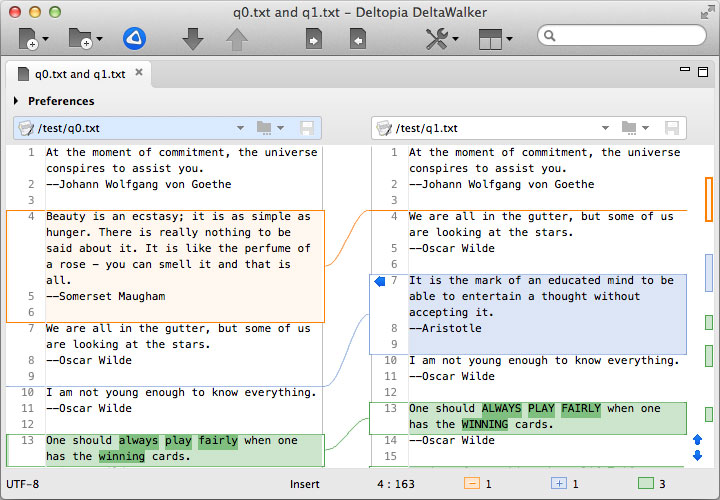Click the green changes count indicator in status bar
Screen dimensions: 720x500
(x=647, y=484)
